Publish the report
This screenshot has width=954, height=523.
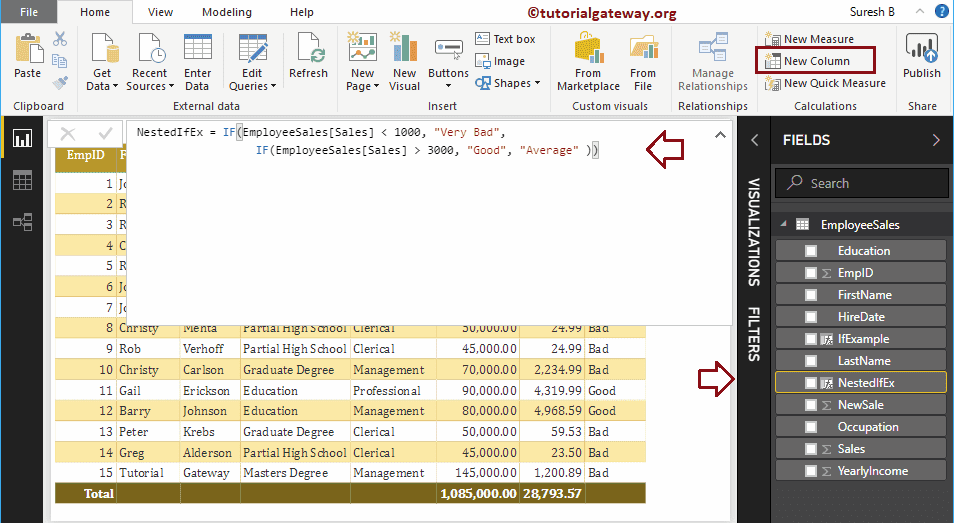click(922, 56)
